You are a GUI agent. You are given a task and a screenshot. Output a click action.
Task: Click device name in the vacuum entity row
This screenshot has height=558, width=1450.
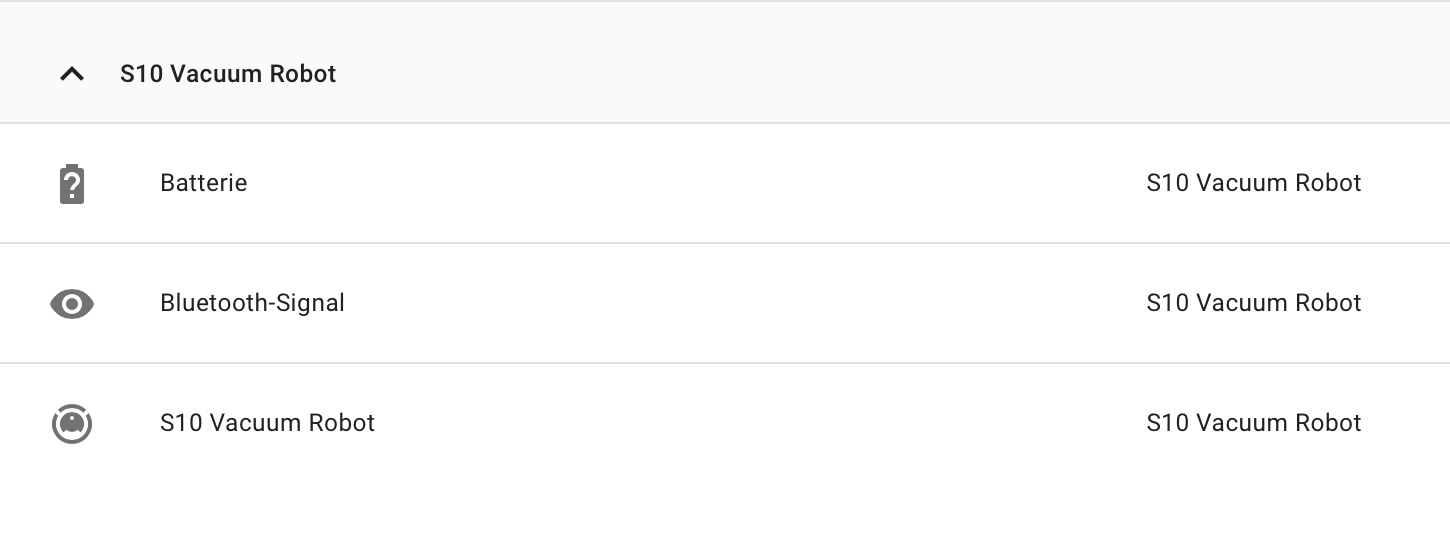[x=1253, y=423]
